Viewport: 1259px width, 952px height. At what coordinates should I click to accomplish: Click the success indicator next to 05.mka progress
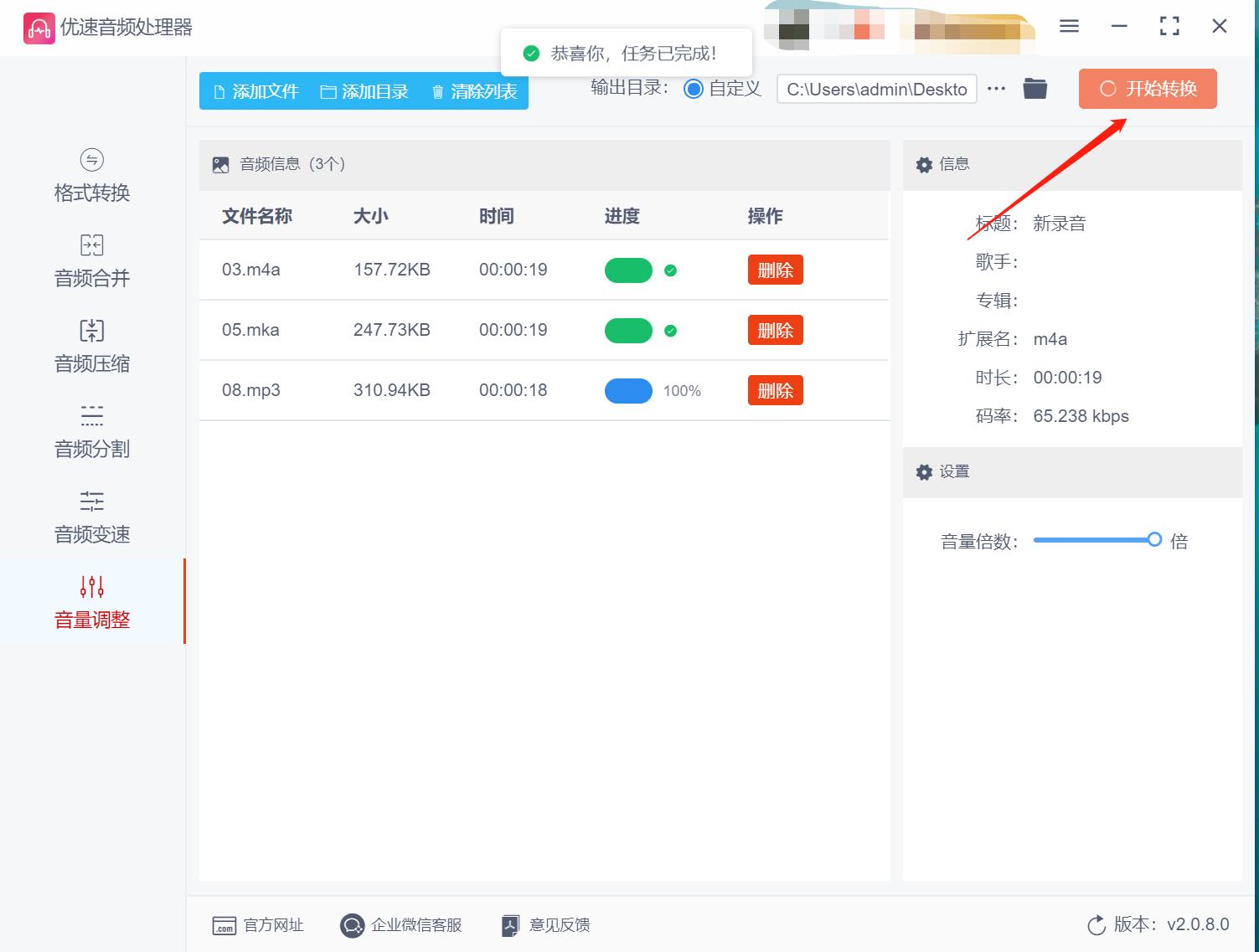(x=668, y=330)
